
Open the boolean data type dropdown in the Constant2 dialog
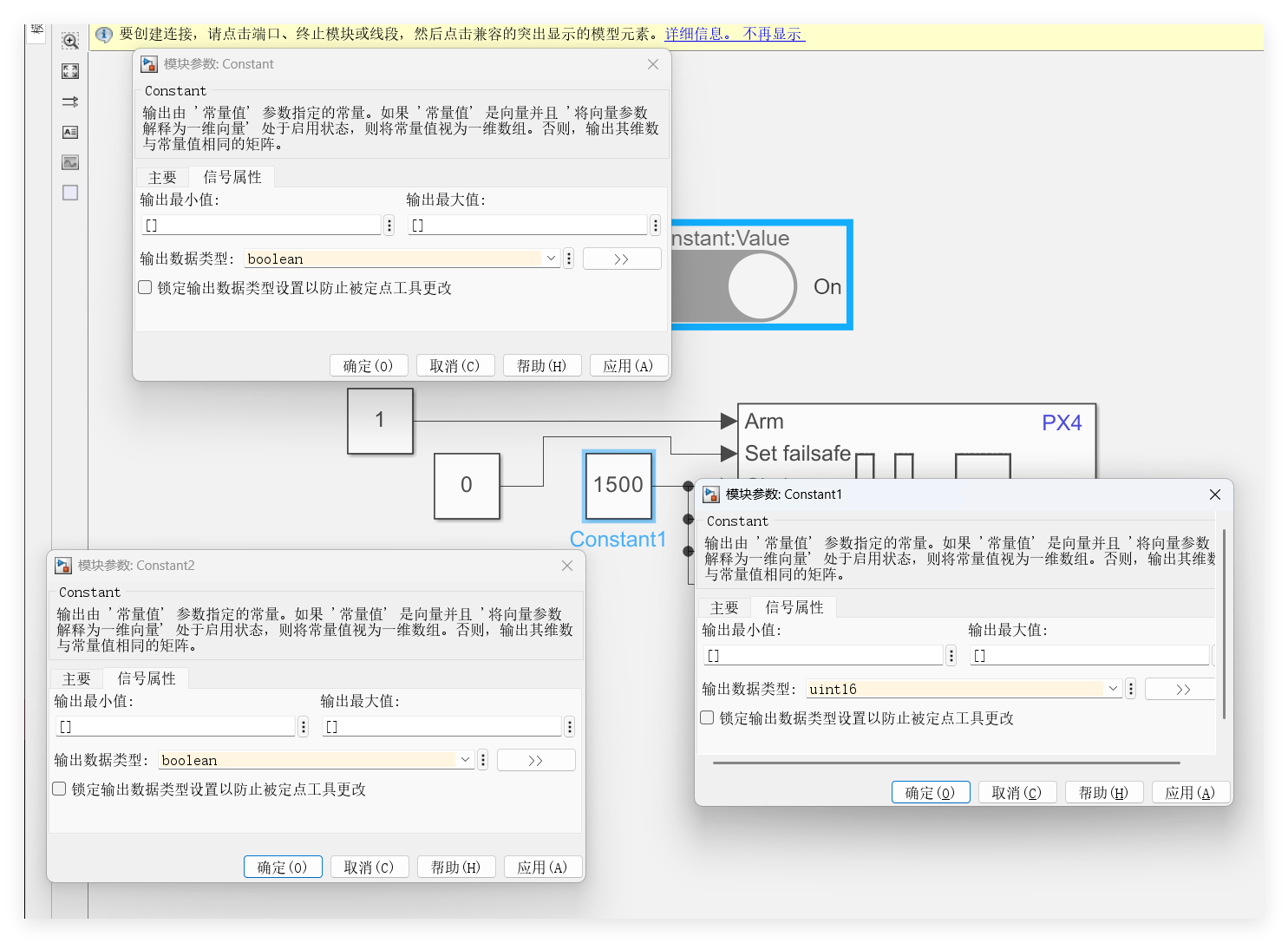[465, 760]
